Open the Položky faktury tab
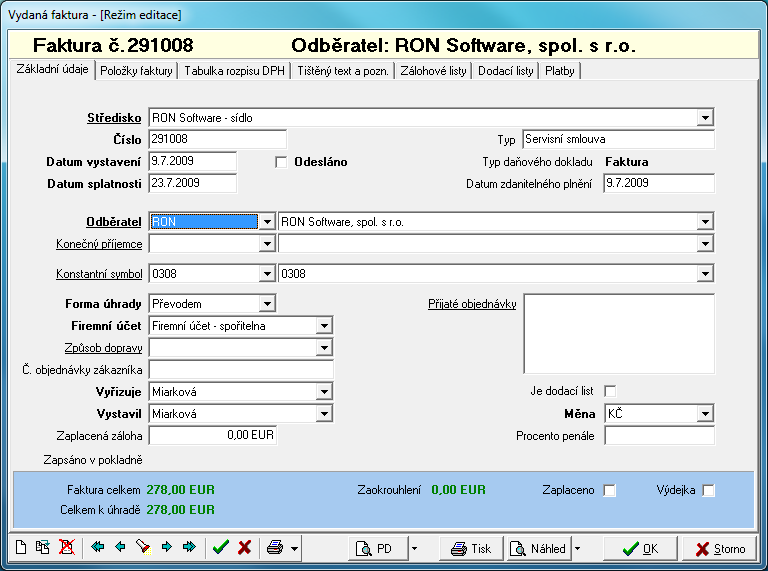Image resolution: width=768 pixels, height=571 pixels. tap(136, 71)
